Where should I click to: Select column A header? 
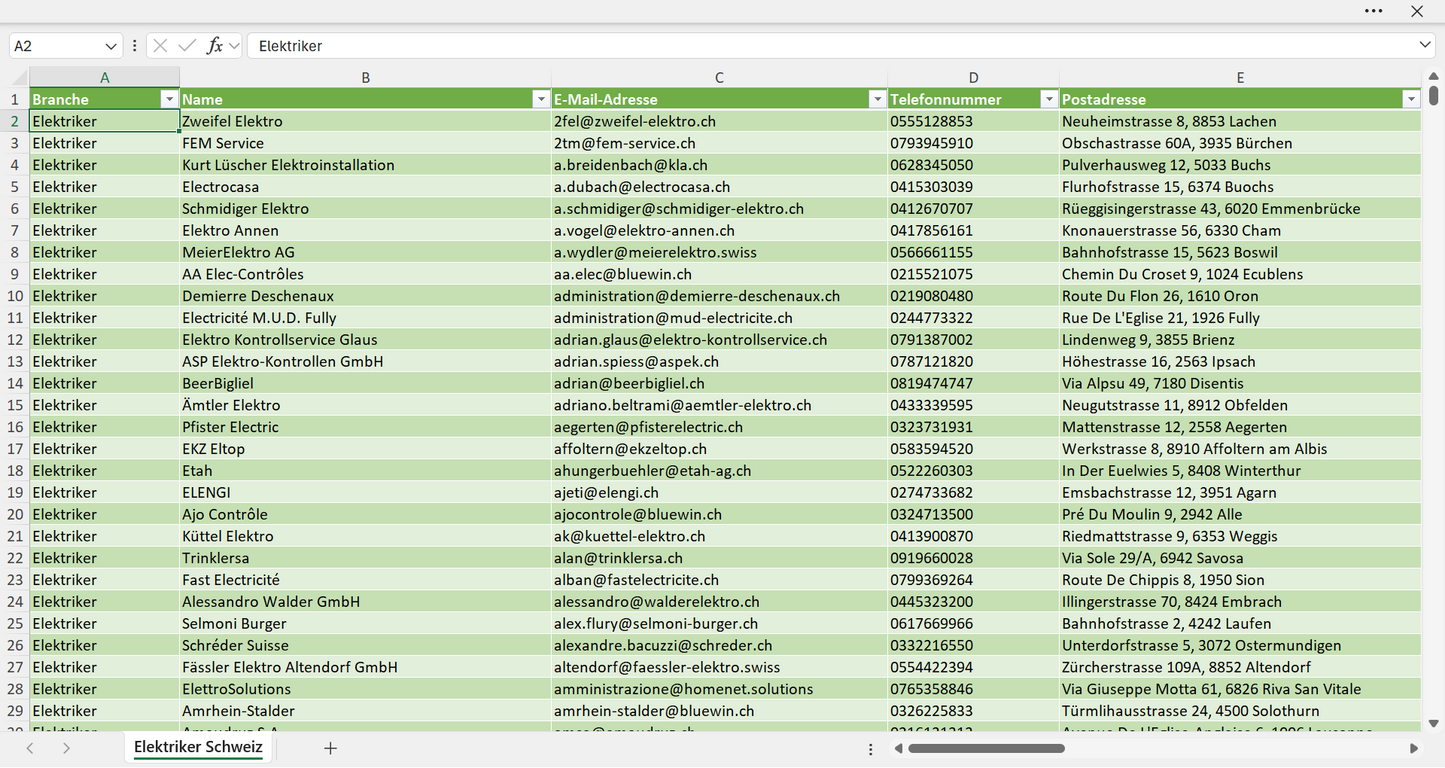(104, 77)
